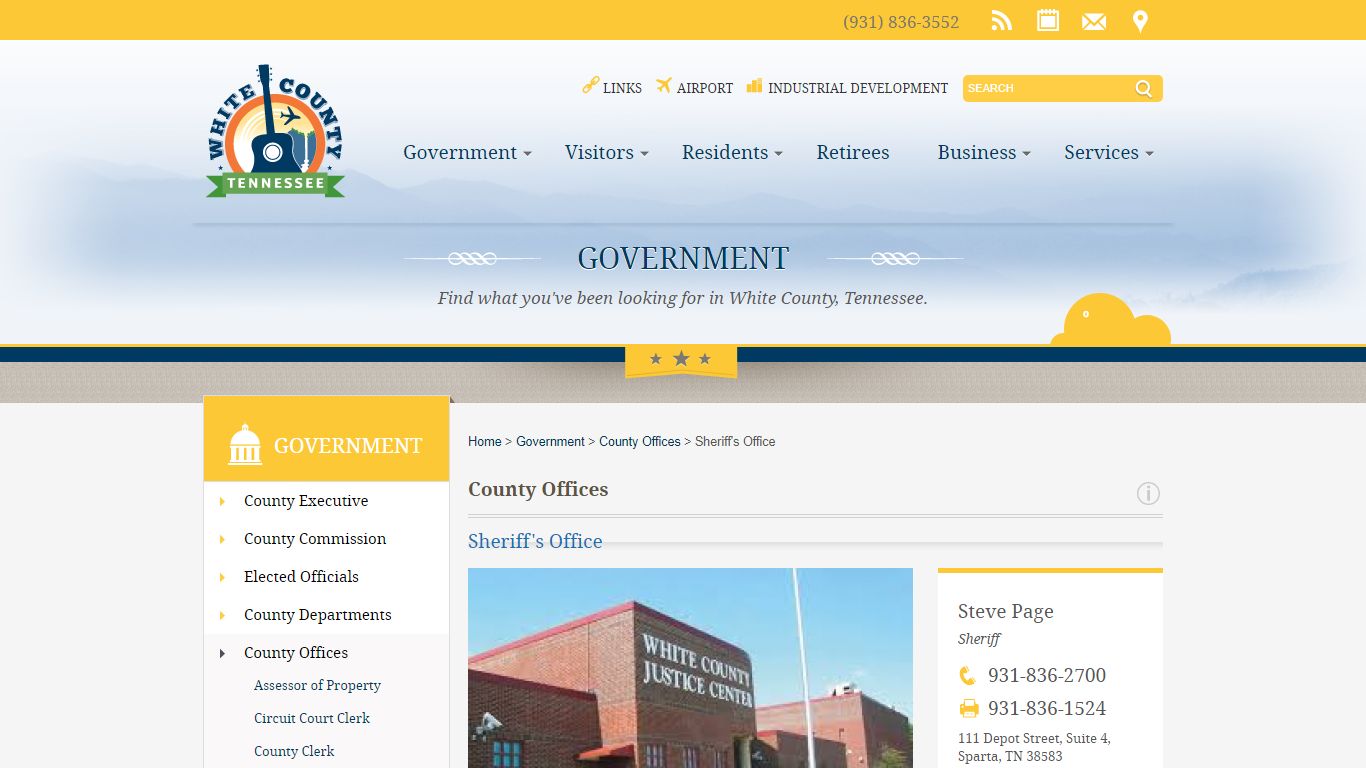
Task: Click the capitol building Government icon
Action: (245, 444)
